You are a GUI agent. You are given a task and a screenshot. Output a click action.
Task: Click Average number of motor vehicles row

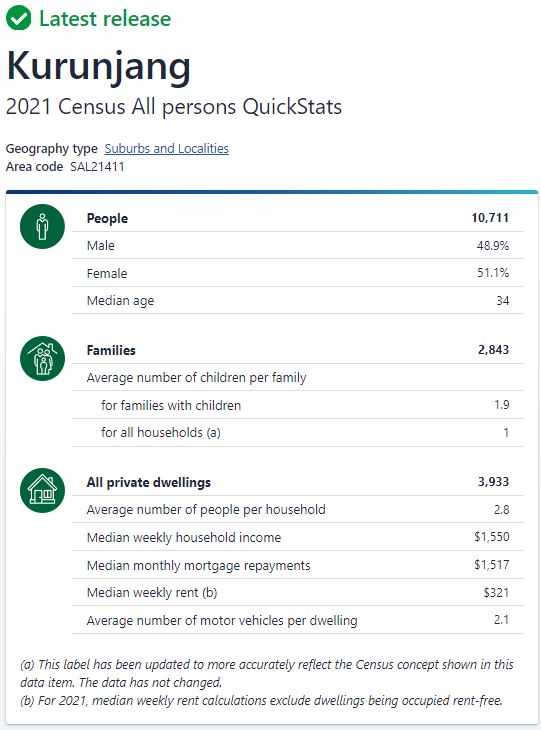(x=298, y=620)
